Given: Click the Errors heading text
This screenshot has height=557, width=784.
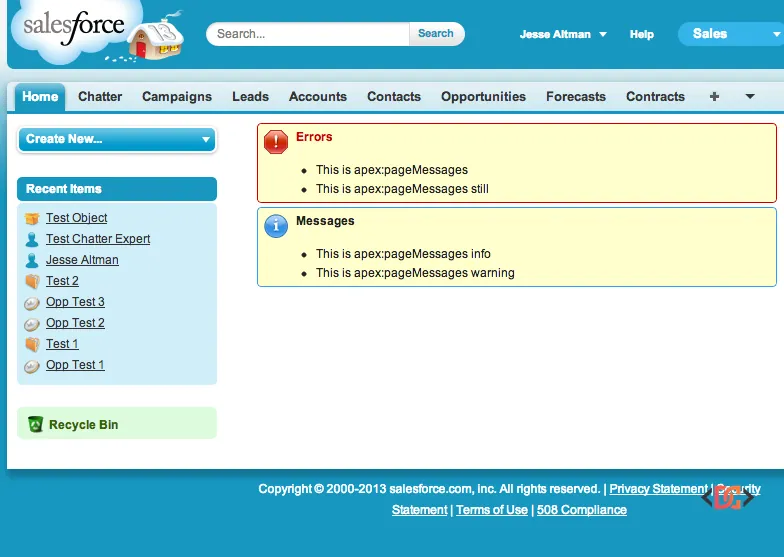Looking at the screenshot, I should tap(314, 137).
